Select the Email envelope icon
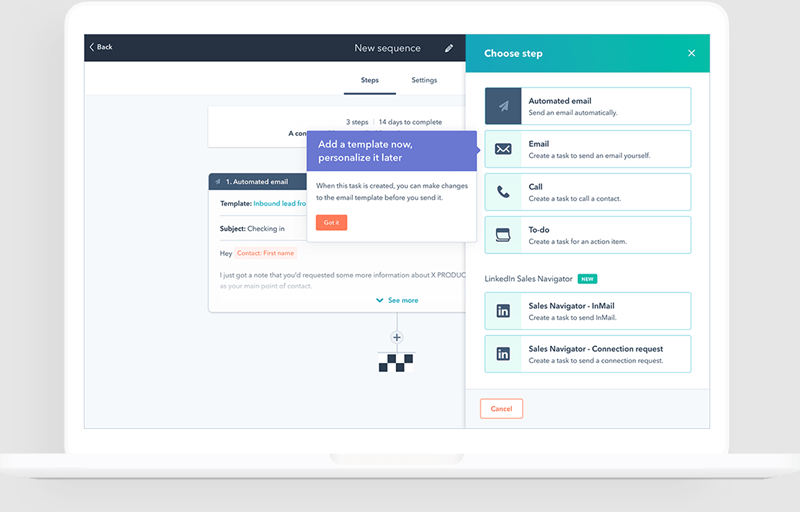This screenshot has width=800, height=512. tap(504, 149)
